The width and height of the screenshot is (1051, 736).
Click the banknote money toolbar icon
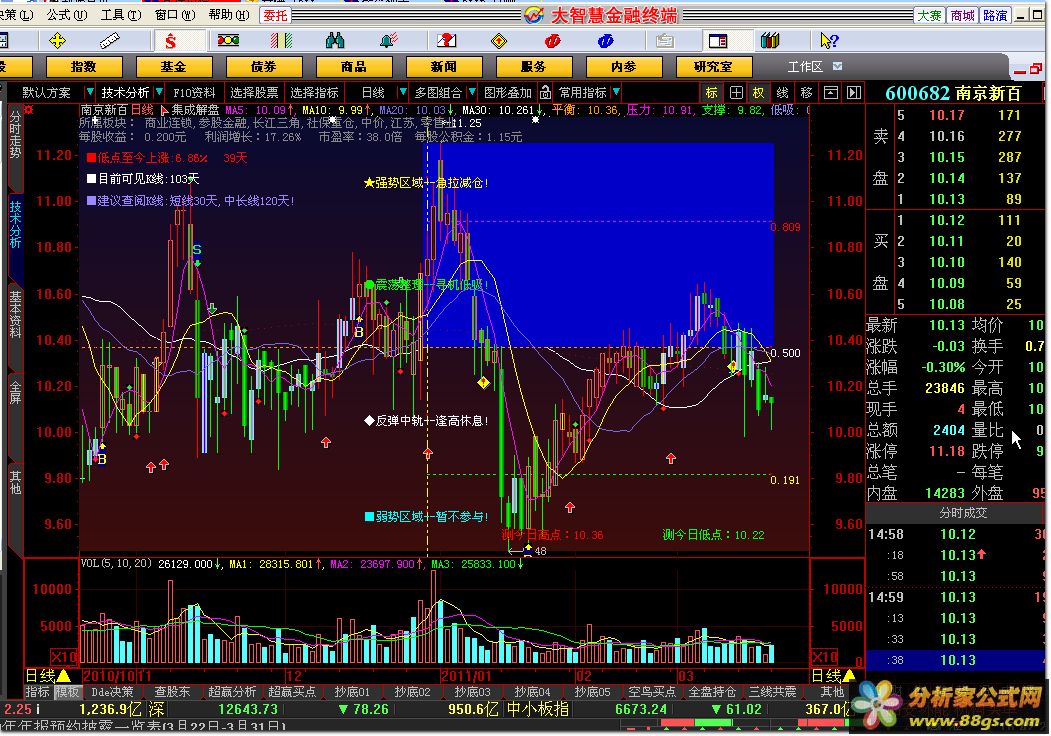pos(228,41)
